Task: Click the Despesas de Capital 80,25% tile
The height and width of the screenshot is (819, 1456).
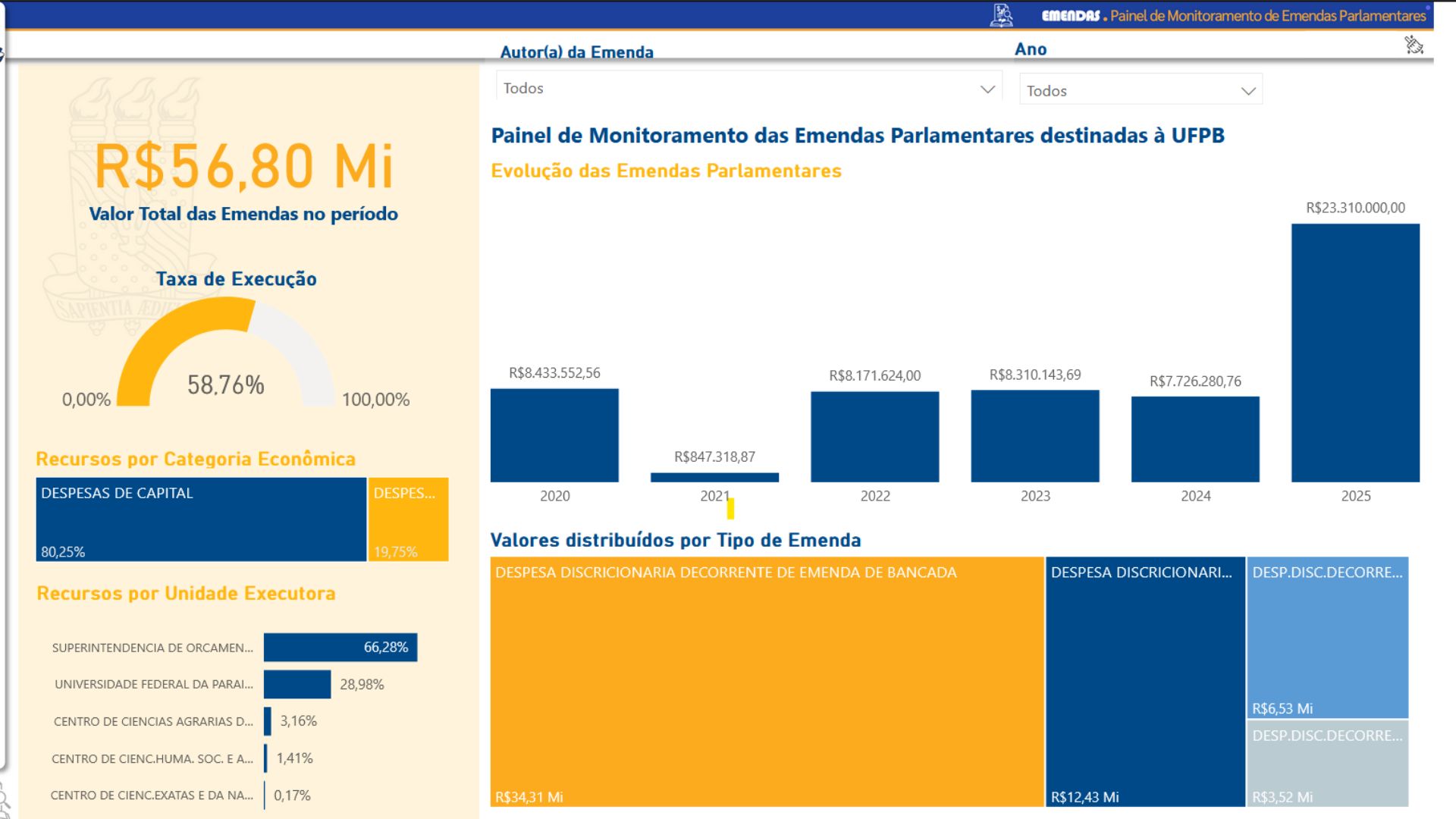Action: click(x=201, y=520)
